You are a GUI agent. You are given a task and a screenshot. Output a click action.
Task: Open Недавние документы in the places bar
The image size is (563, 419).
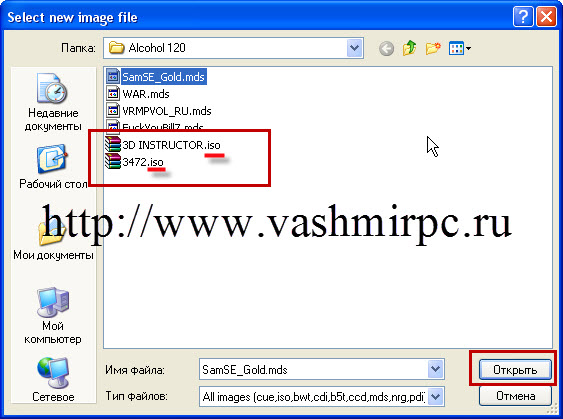53,103
